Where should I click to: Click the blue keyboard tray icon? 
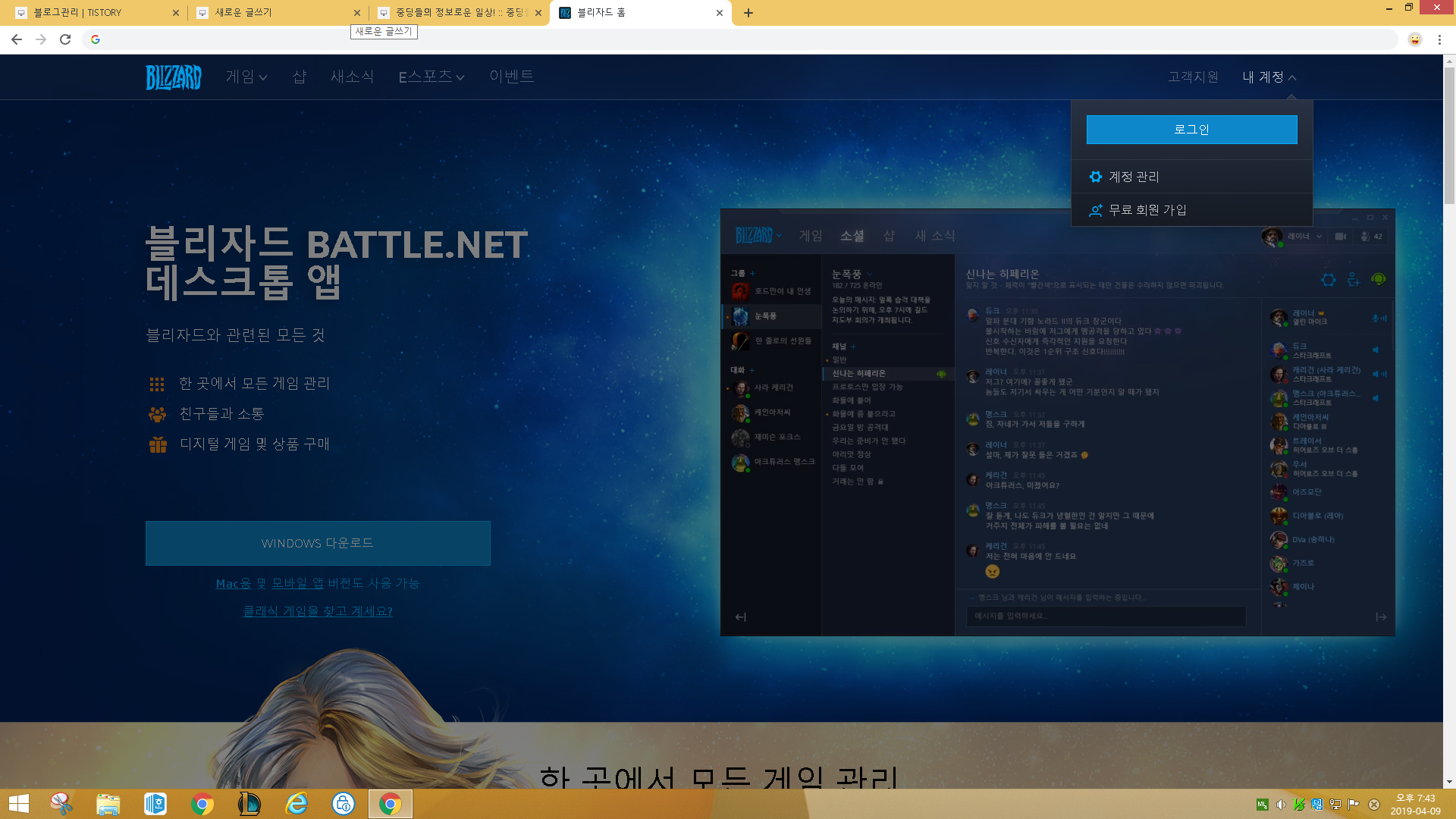click(x=1317, y=805)
